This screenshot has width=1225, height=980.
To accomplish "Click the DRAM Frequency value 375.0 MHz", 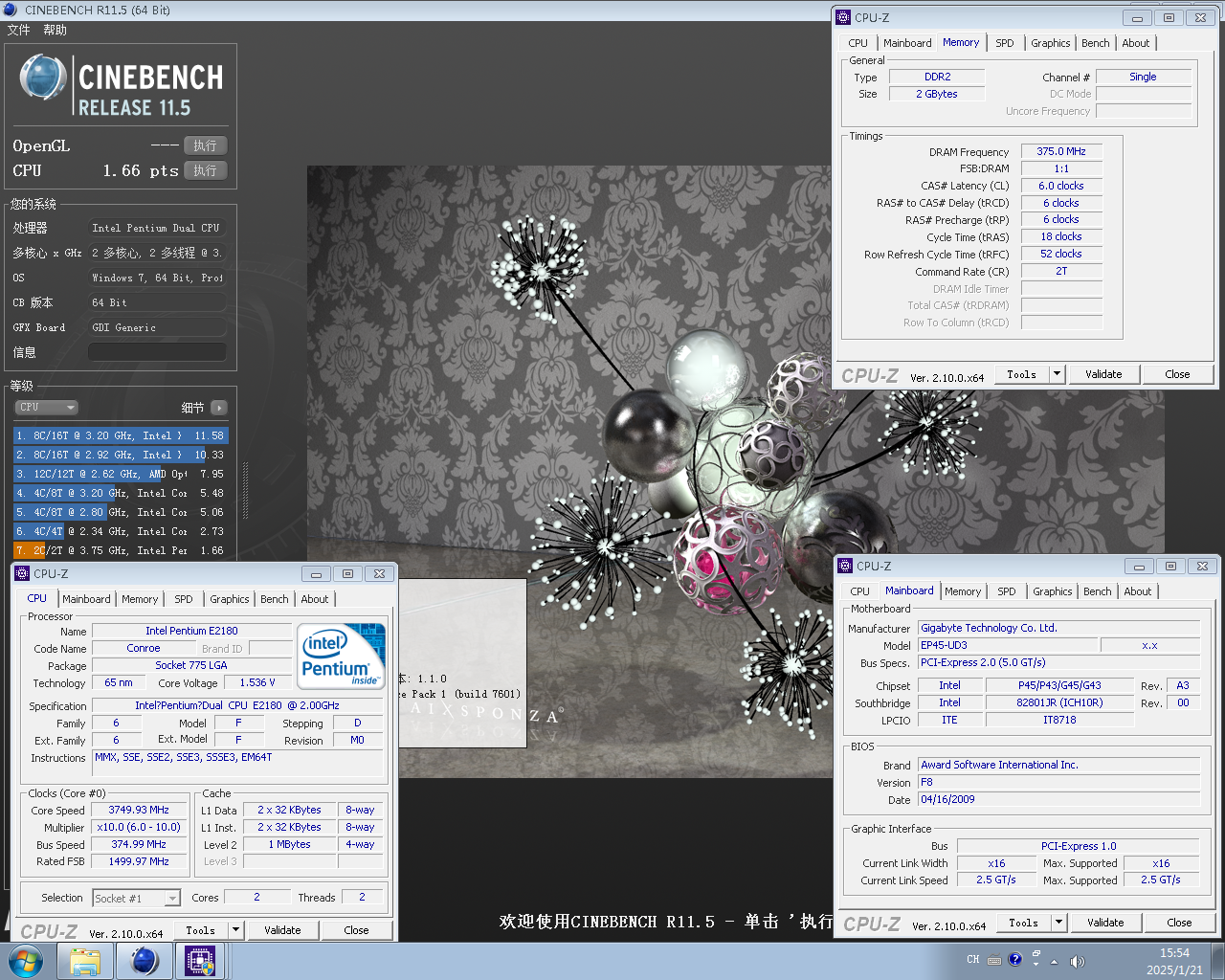I will (x=1061, y=151).
